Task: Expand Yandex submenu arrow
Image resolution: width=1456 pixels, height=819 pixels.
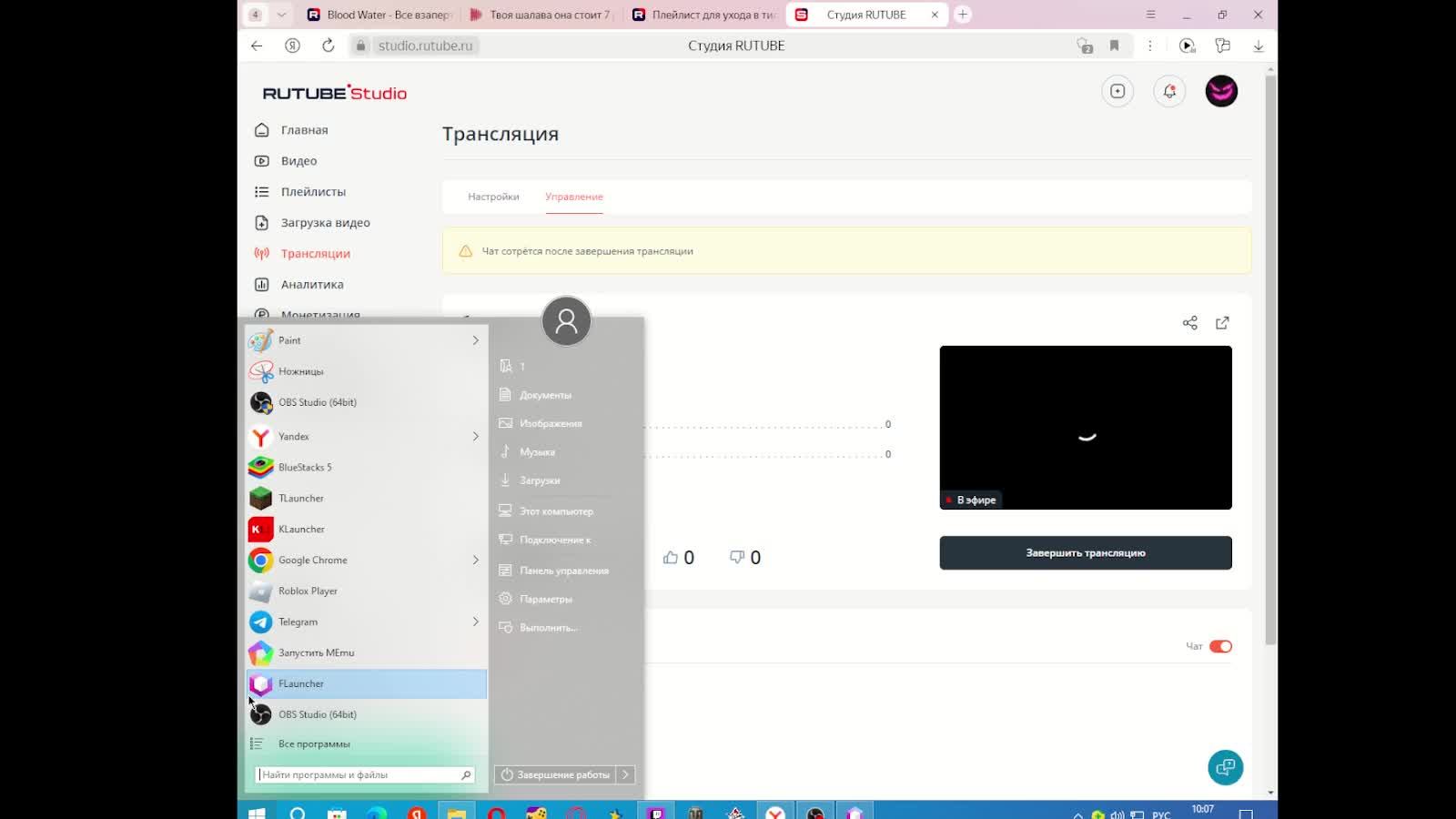Action: point(475,437)
